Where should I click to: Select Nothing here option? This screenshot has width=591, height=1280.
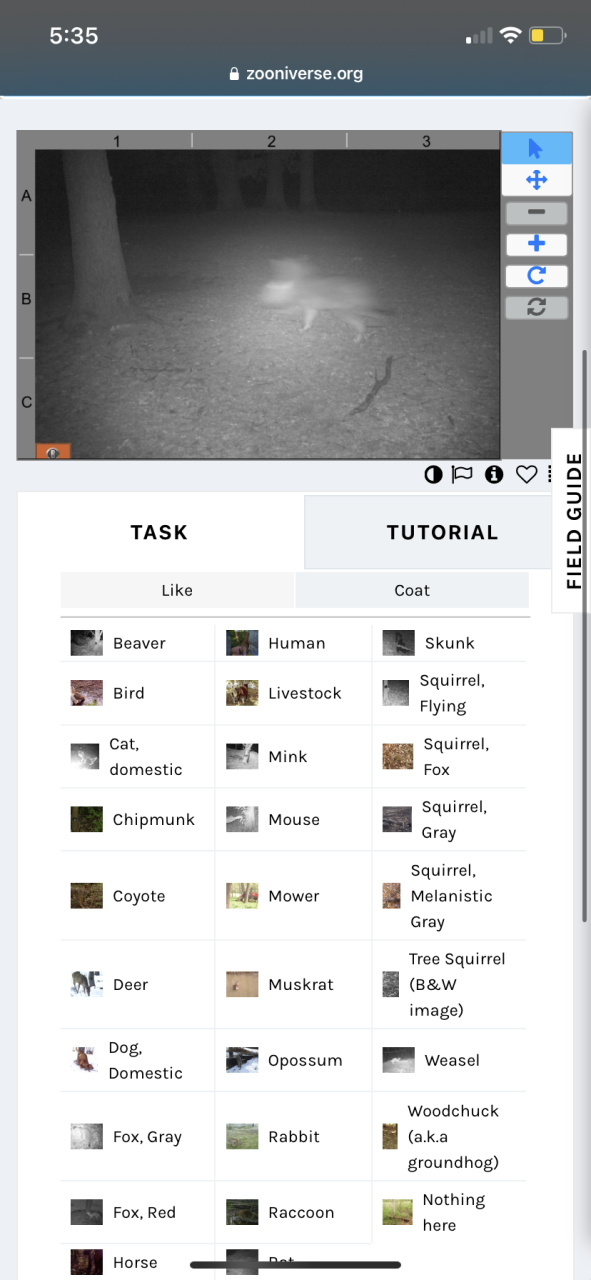tap(449, 1212)
